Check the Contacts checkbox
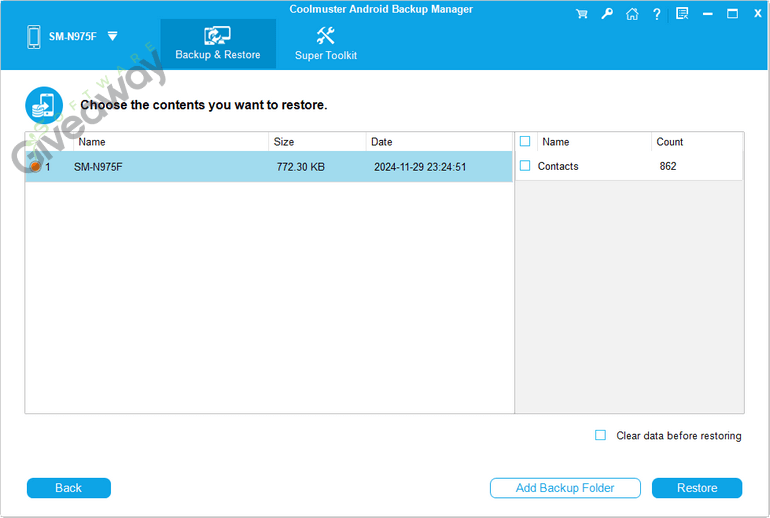The height and width of the screenshot is (518, 770). [525, 165]
